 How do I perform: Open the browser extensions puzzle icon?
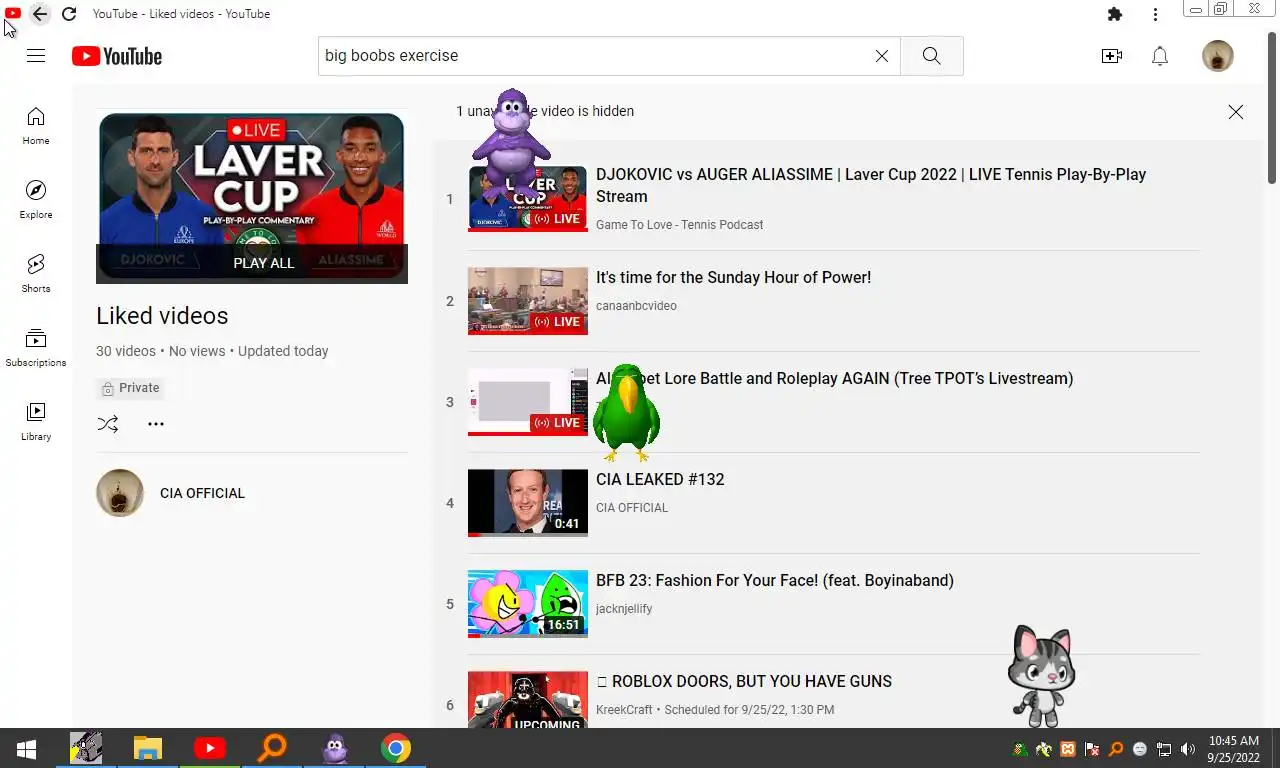(x=1115, y=14)
